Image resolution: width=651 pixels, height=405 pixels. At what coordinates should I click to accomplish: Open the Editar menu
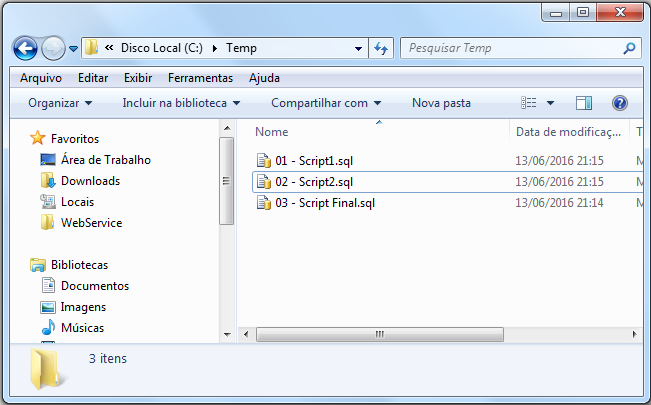93,78
